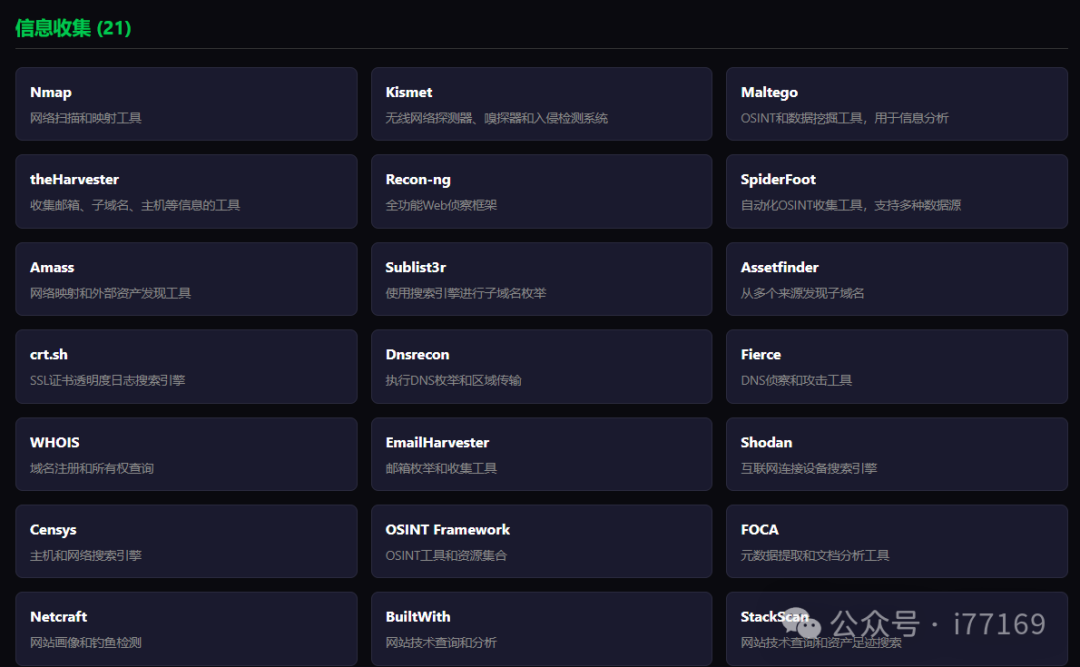Click the theHarvester card

point(186,192)
